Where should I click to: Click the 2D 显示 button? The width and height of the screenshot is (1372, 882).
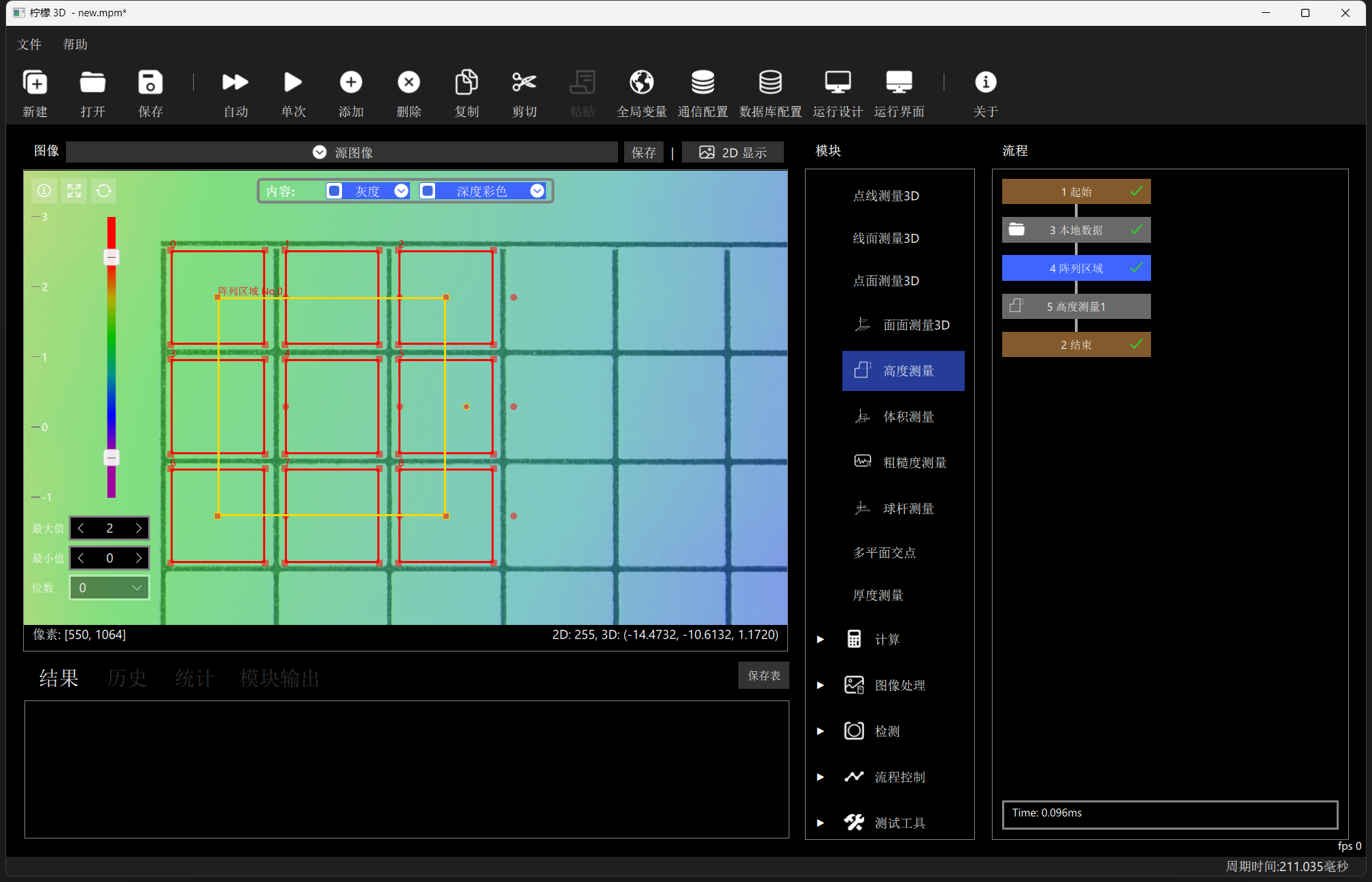pyautogui.click(x=733, y=152)
